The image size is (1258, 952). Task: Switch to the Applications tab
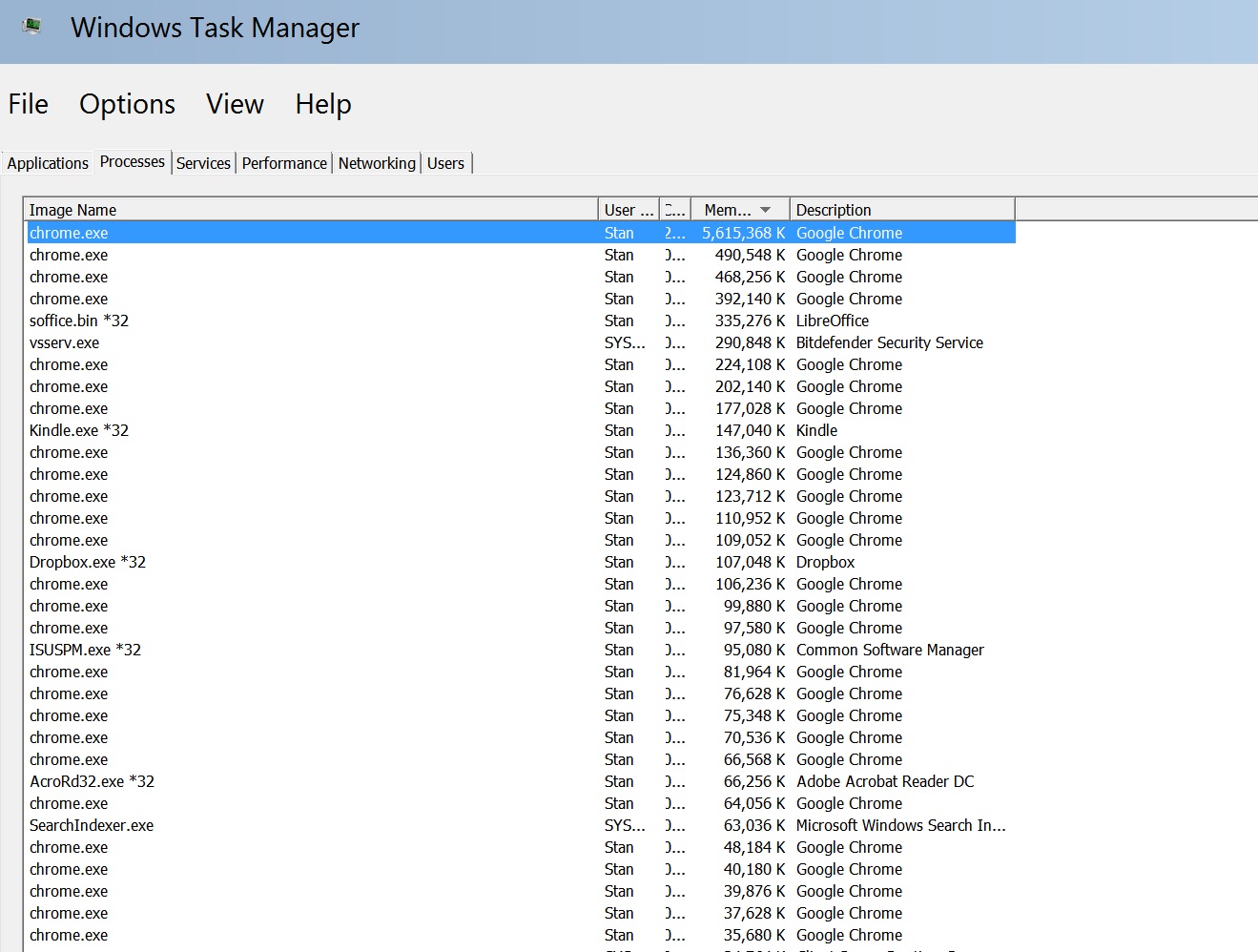click(48, 163)
